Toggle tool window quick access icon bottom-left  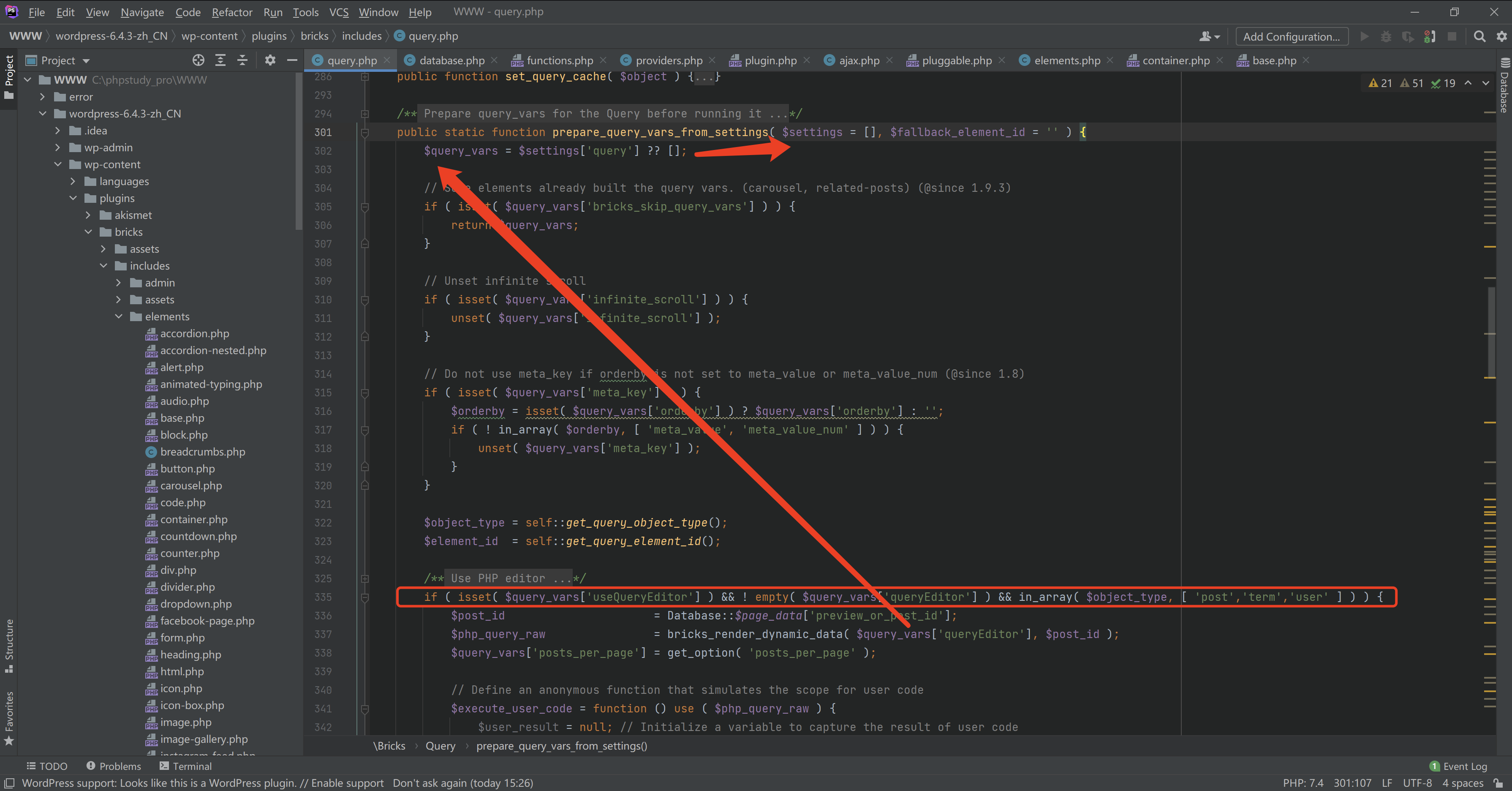9,783
